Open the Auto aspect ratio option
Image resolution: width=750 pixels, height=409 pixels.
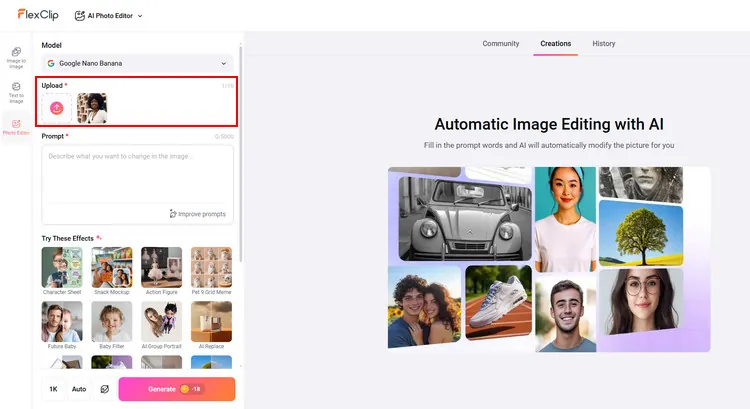click(79, 389)
